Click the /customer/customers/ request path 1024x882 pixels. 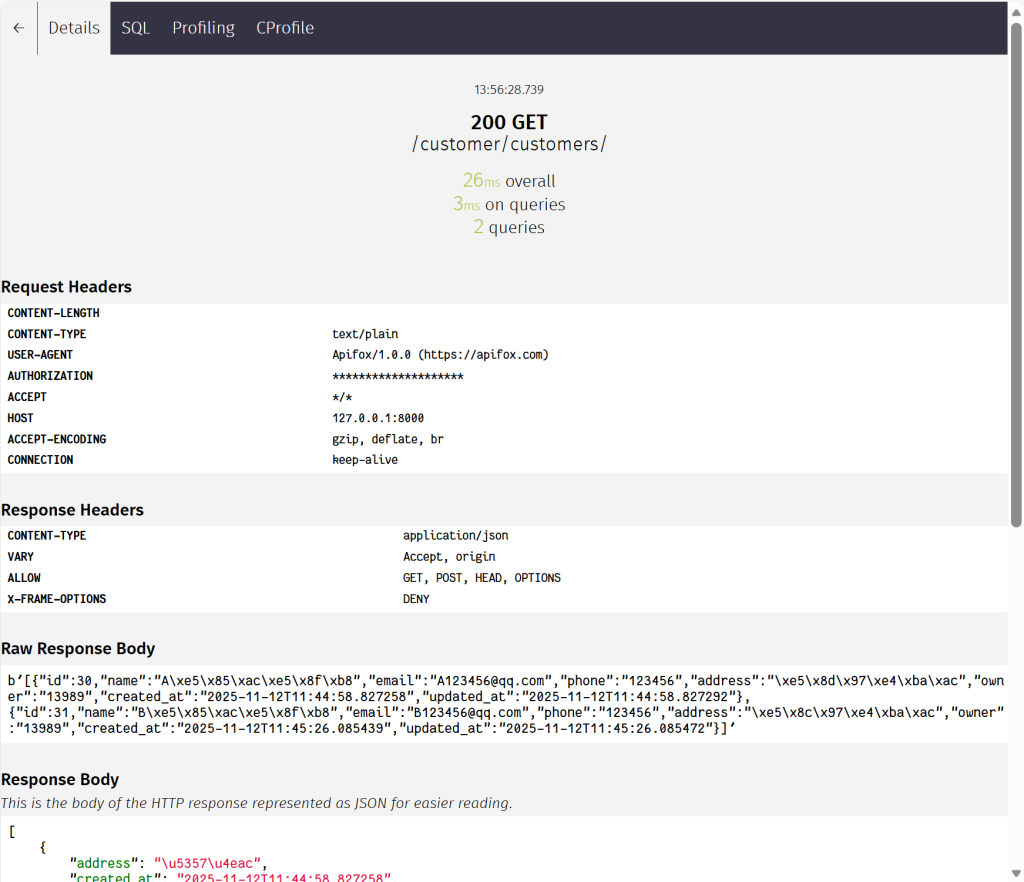pos(509,144)
